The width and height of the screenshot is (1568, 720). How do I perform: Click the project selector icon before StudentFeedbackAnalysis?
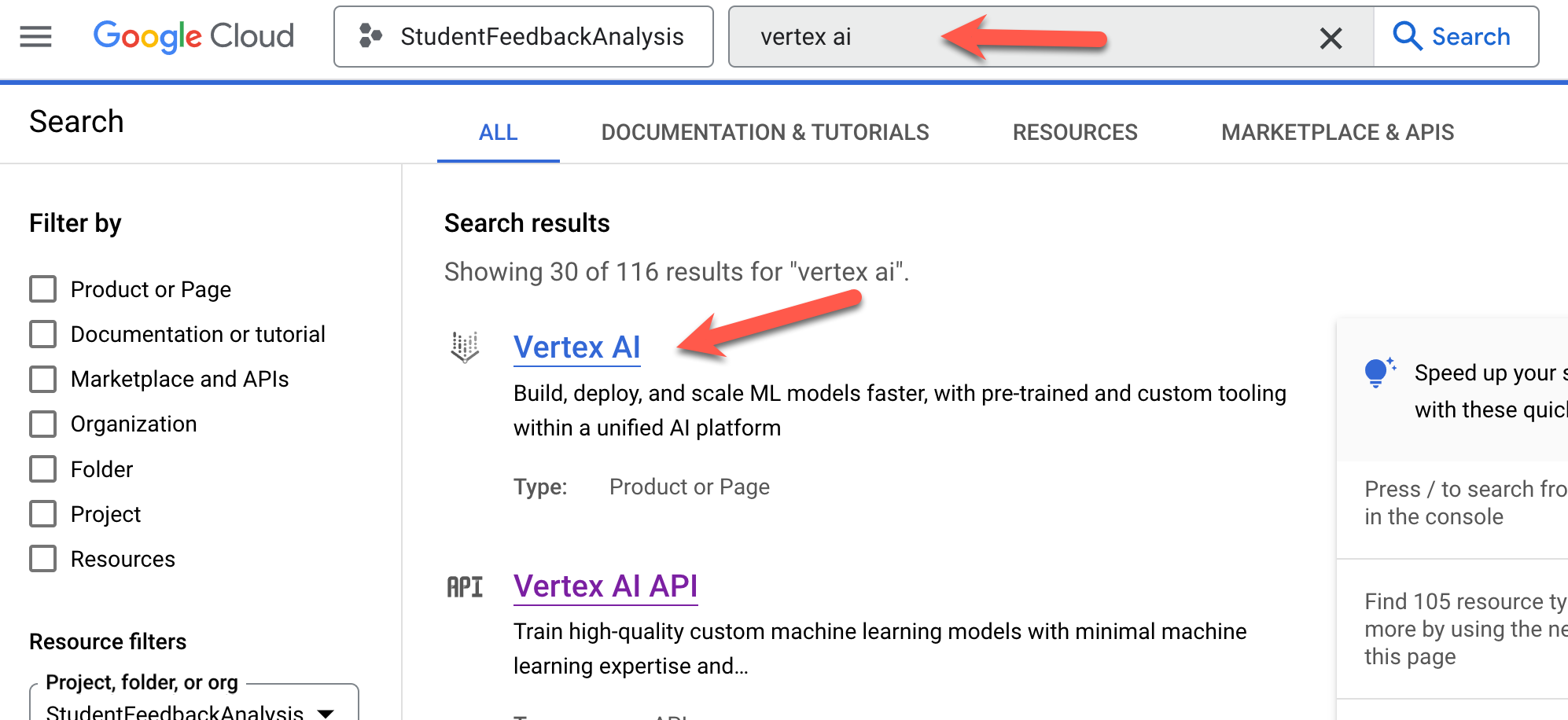[370, 35]
